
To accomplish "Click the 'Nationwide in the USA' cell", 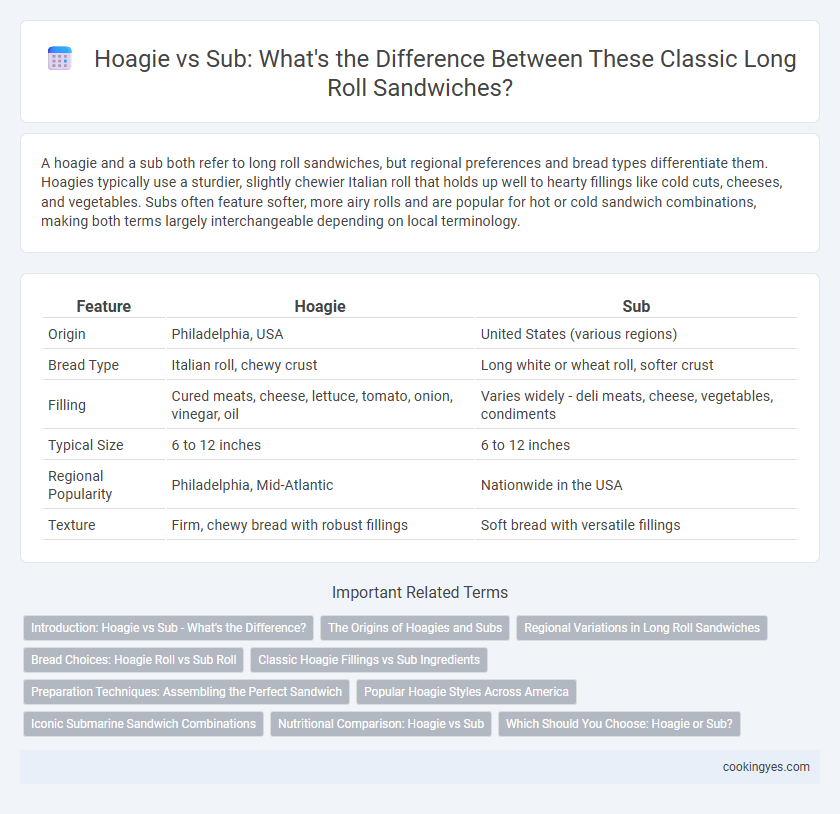I will (x=551, y=485).
